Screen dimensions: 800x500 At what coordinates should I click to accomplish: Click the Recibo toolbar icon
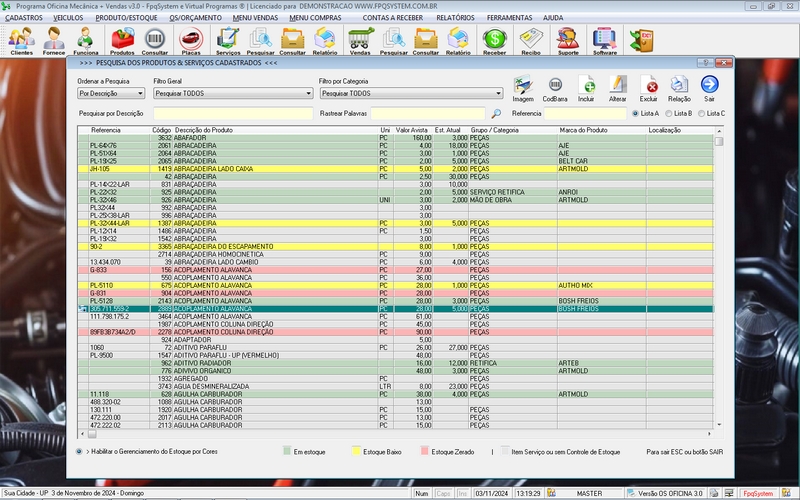[531, 40]
